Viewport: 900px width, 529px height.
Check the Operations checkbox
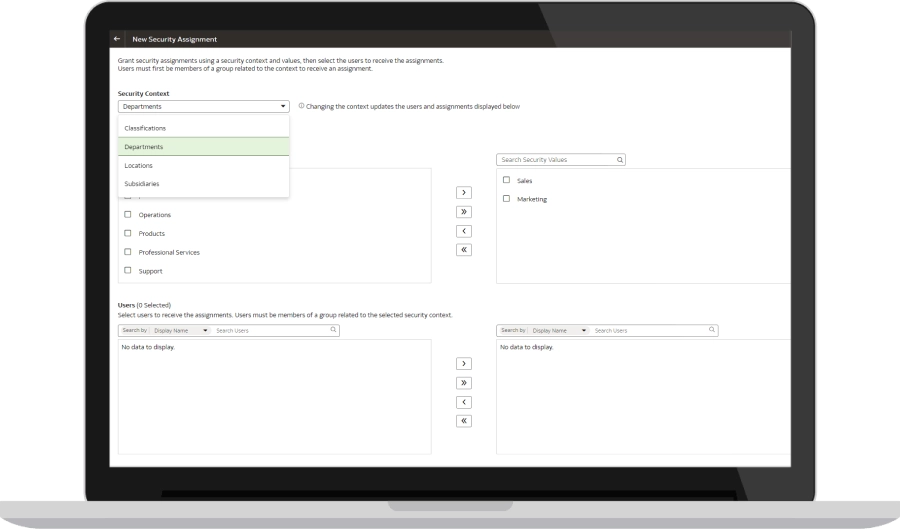(128, 214)
